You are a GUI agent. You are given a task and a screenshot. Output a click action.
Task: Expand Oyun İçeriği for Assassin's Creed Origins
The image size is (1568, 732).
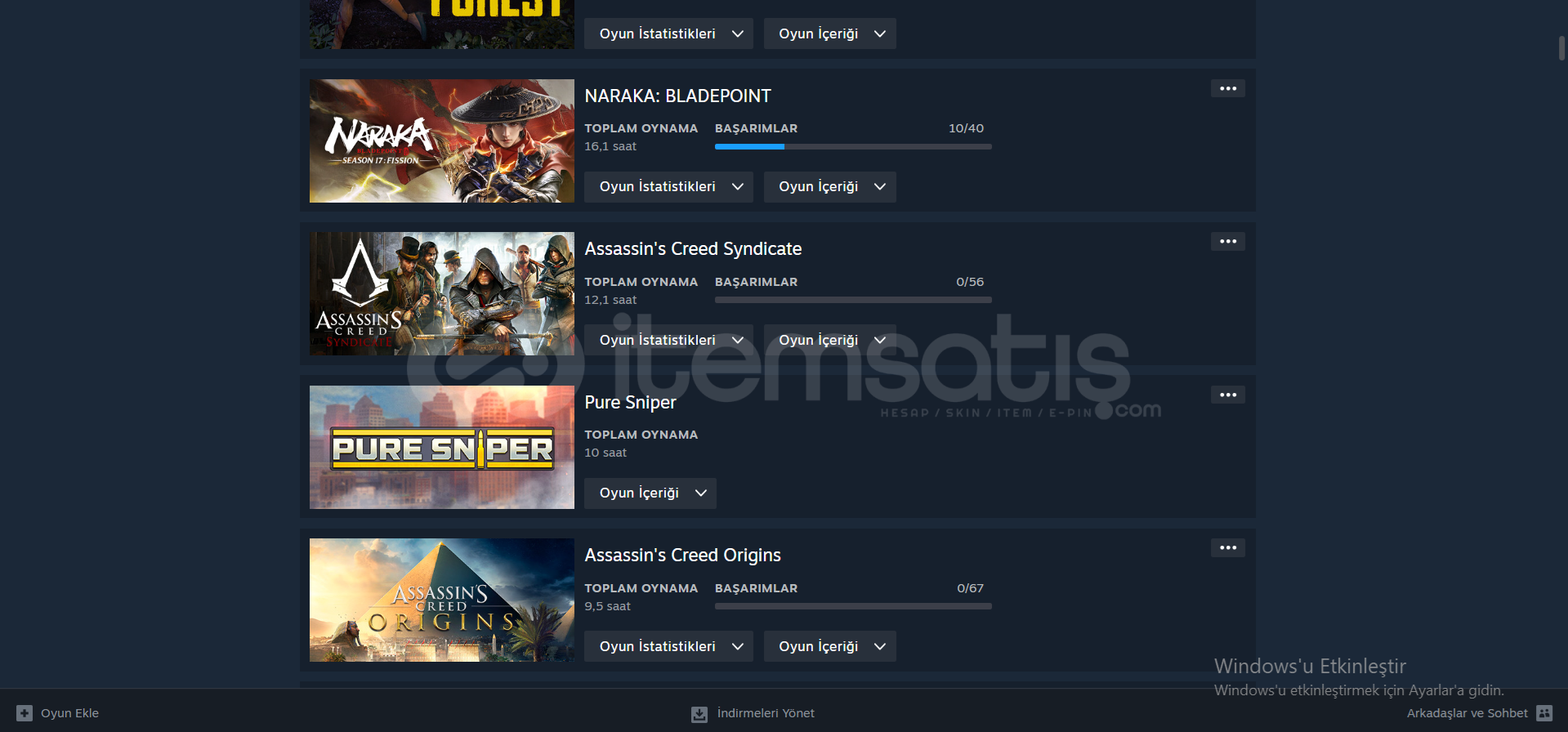click(829, 646)
